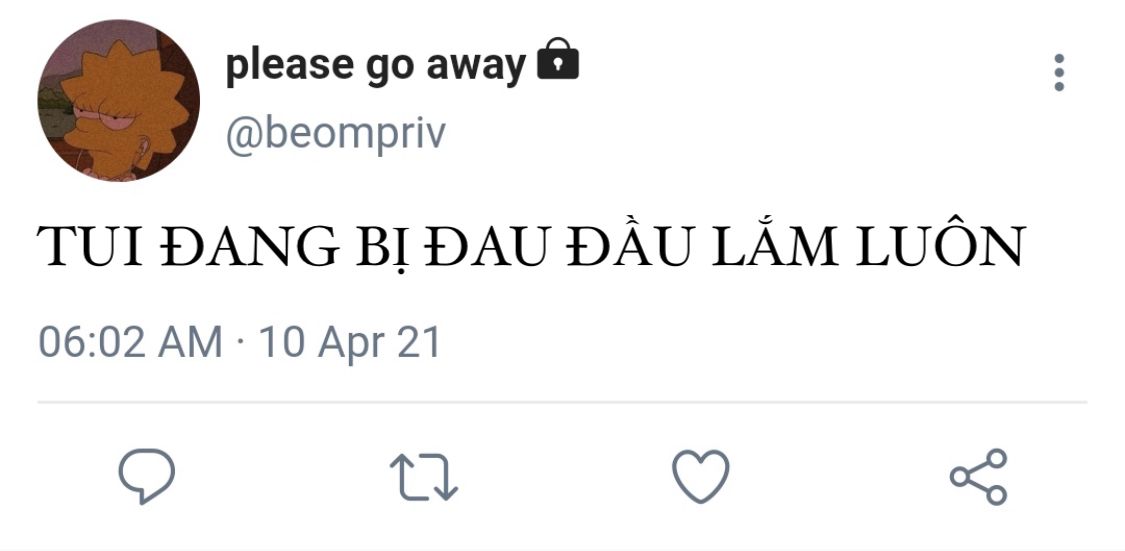This screenshot has height=551, width=1125.
Task: Click the reply speech bubble icon
Action: pos(146,476)
